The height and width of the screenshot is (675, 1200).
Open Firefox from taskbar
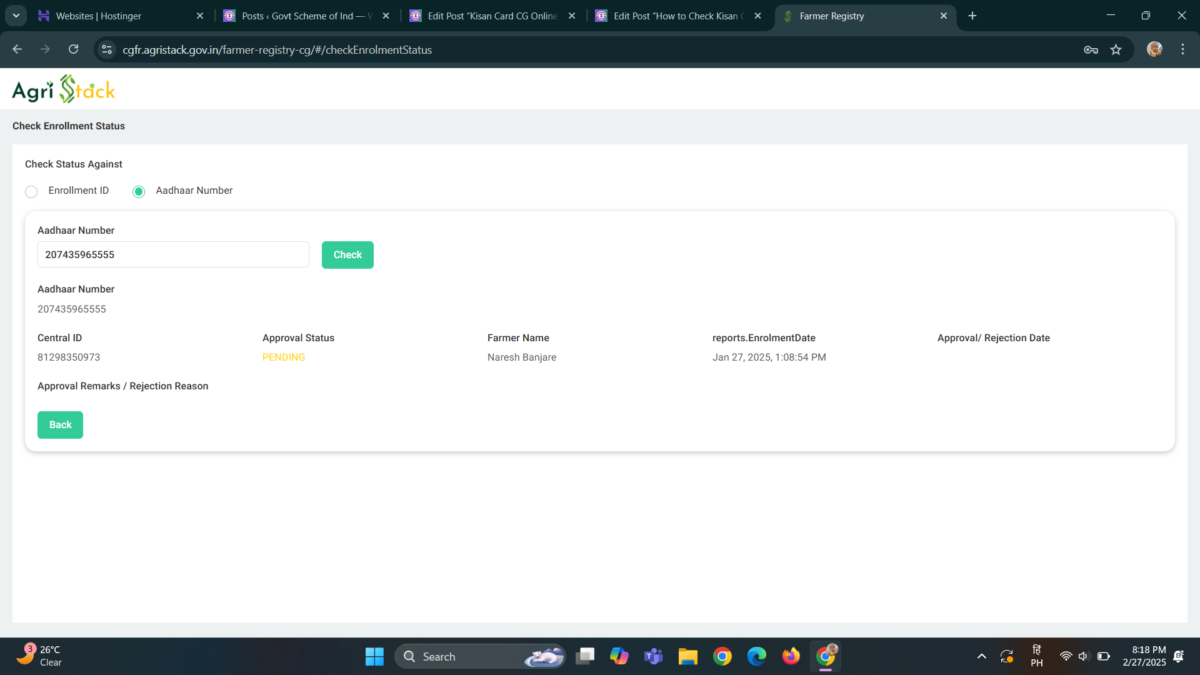coord(791,656)
